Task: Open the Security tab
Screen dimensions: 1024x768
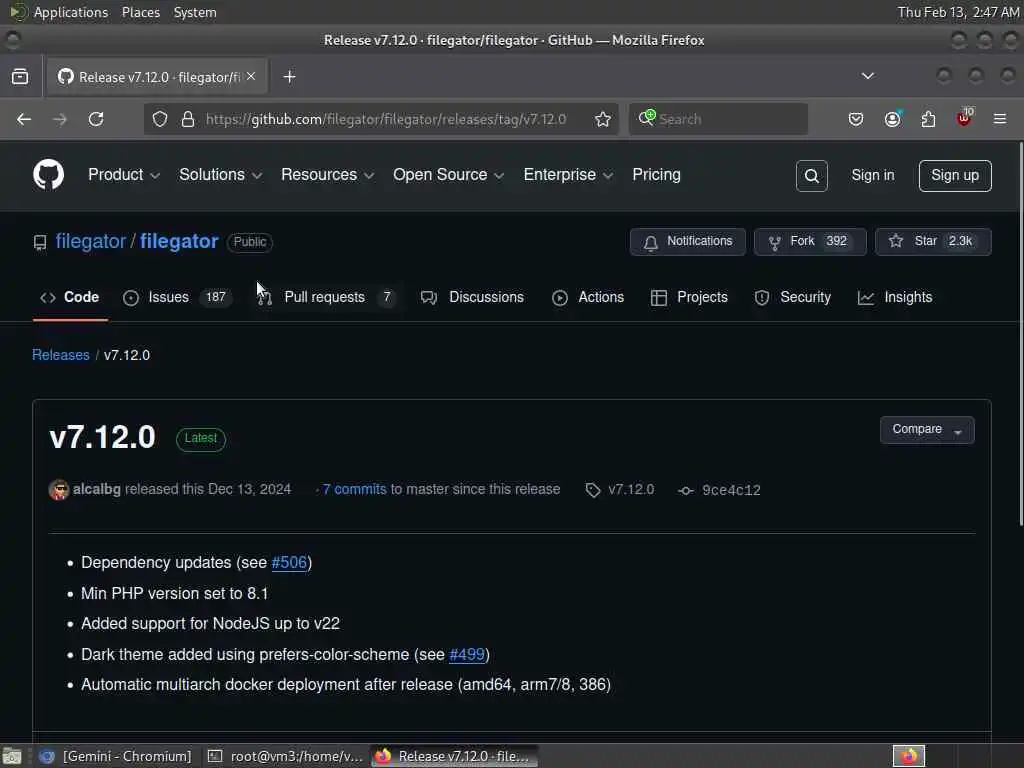Action: pos(793,297)
